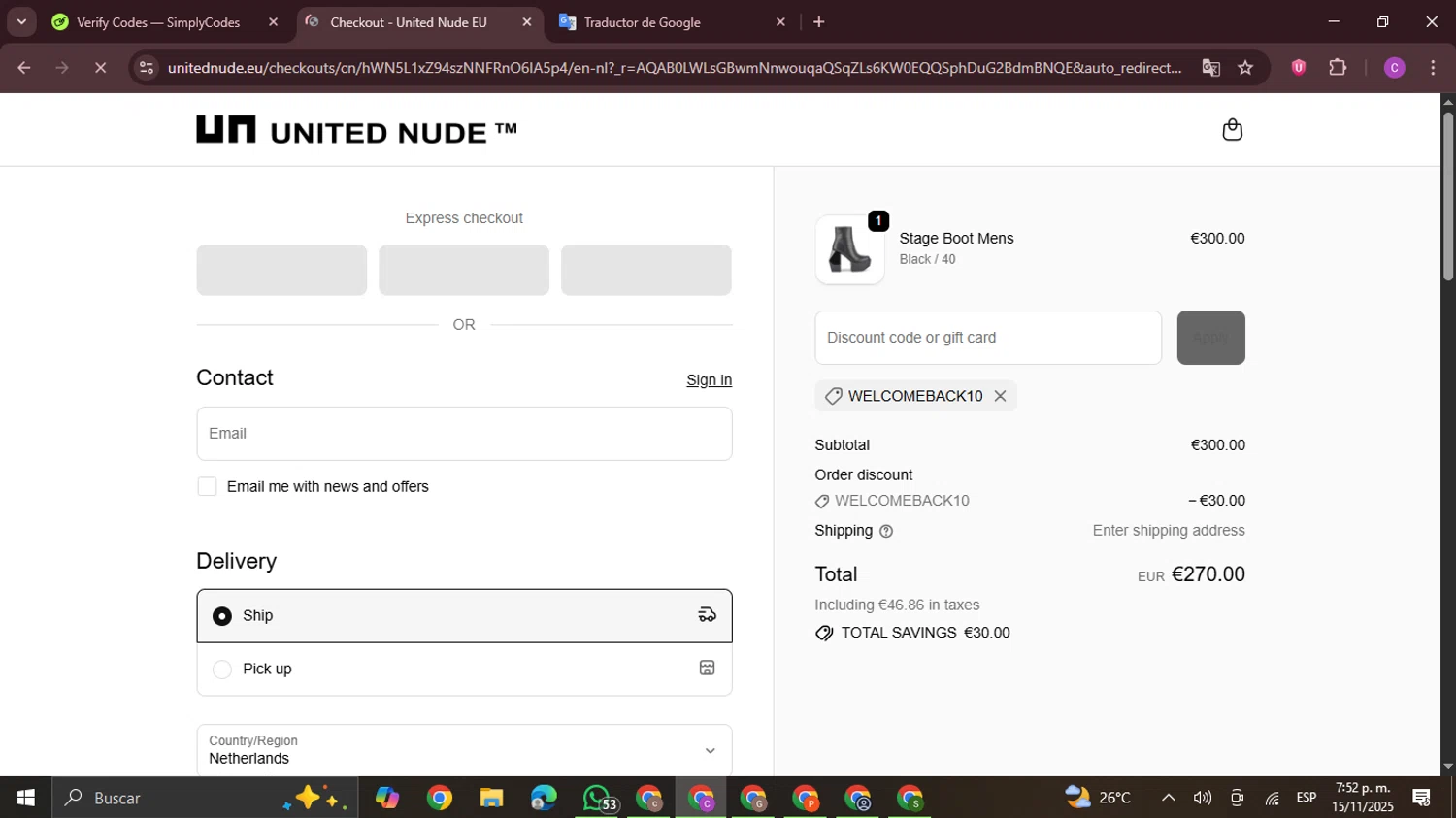This screenshot has height=818, width=1456.
Task: Open Copilot from the taskbar
Action: click(x=387, y=798)
